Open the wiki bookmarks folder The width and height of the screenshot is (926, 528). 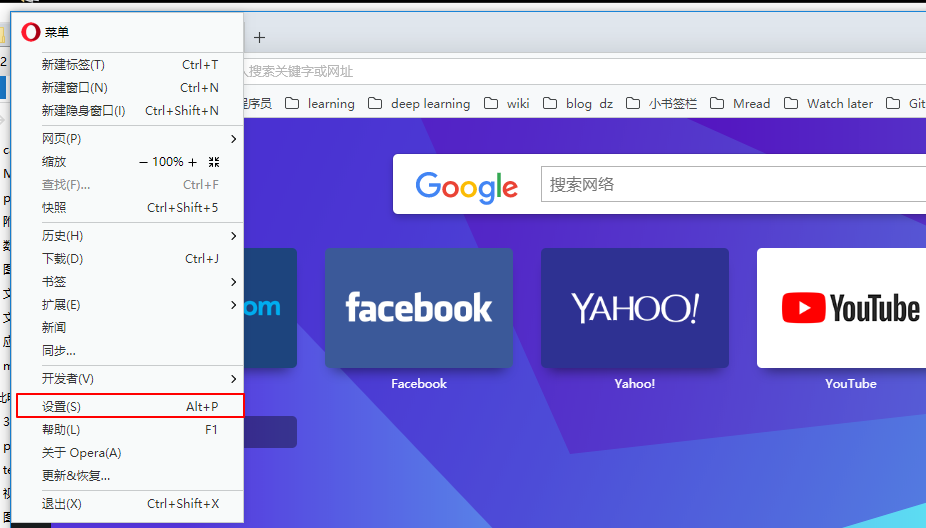click(x=507, y=103)
